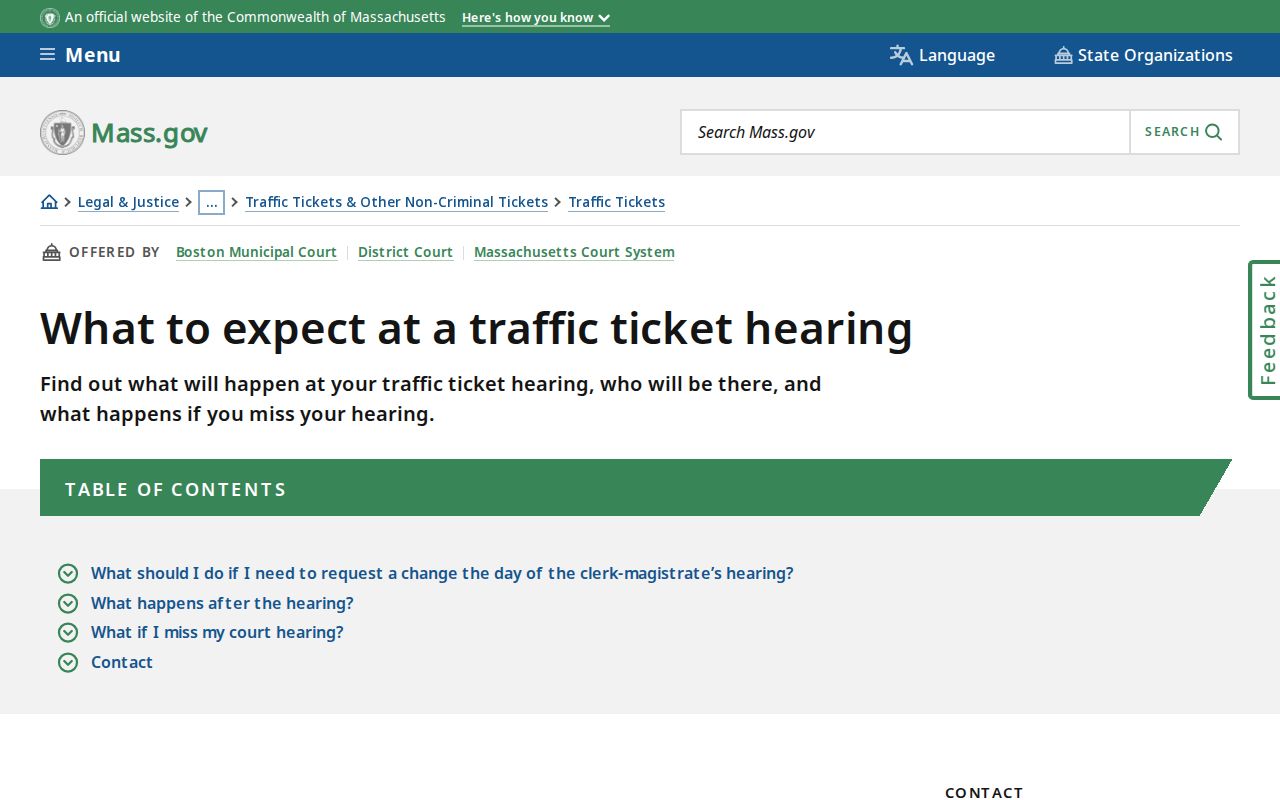Click the State Organizations building icon
This screenshot has width=1280, height=800.
click(x=1063, y=55)
